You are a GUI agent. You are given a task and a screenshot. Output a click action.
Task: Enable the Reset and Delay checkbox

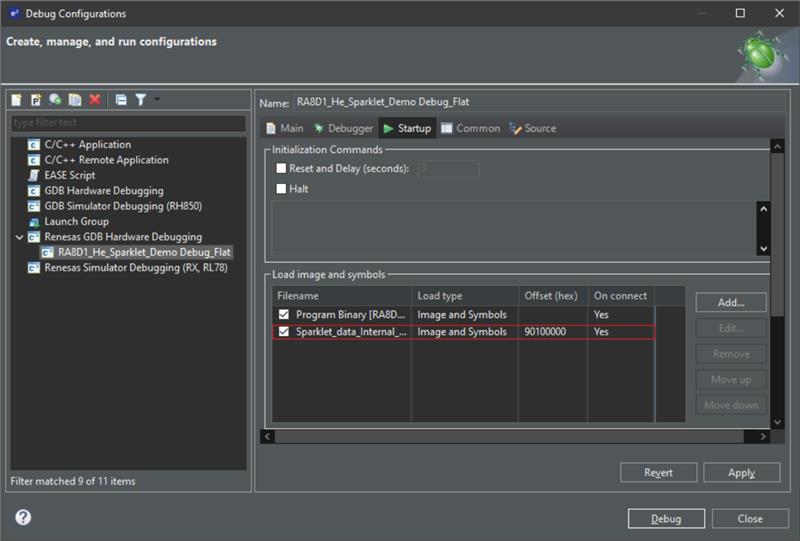pos(281,169)
